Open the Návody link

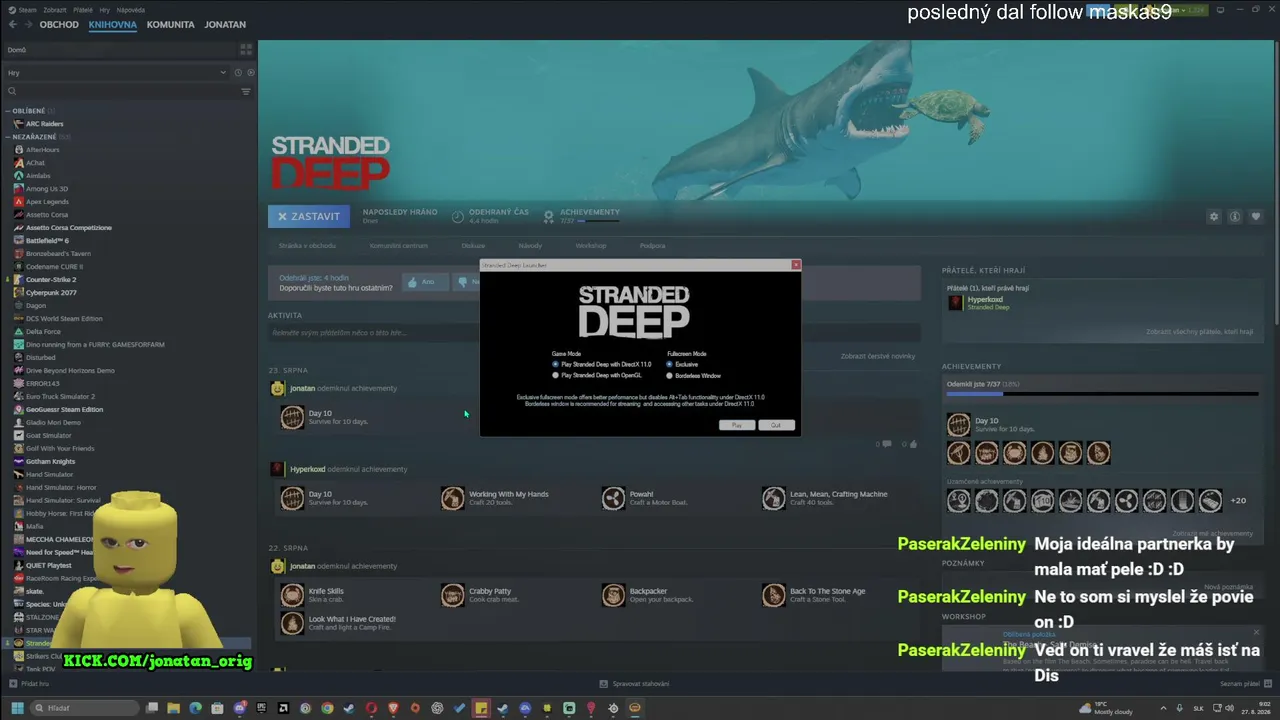point(530,245)
